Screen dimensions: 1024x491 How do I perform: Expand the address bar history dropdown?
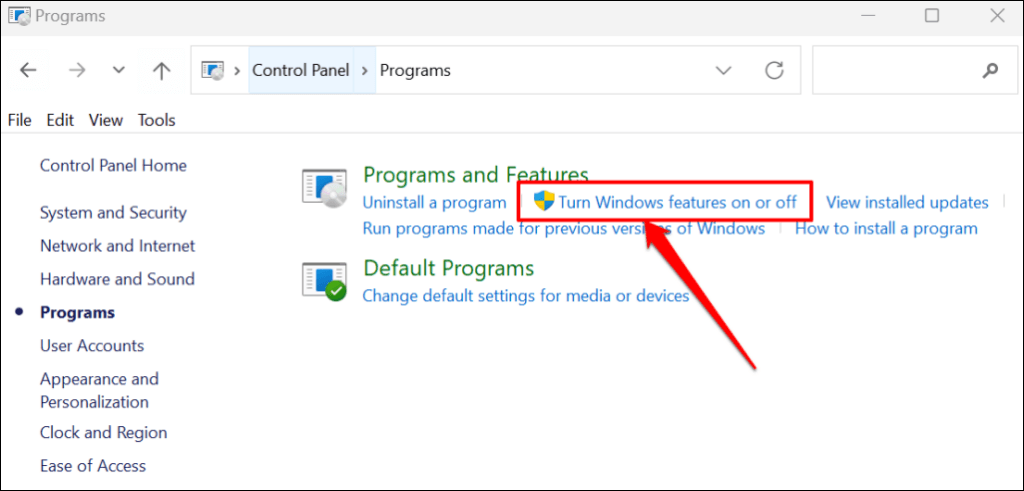pyautogui.click(x=724, y=70)
